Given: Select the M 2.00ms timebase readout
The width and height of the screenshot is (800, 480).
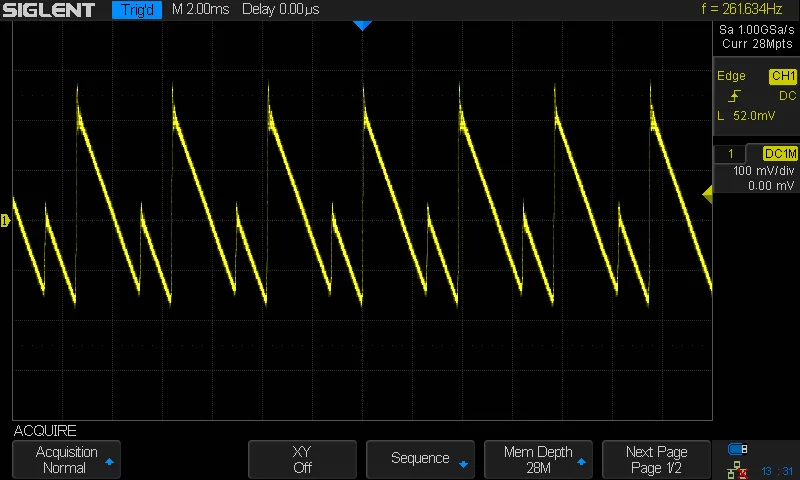Looking at the screenshot, I should [x=201, y=9].
